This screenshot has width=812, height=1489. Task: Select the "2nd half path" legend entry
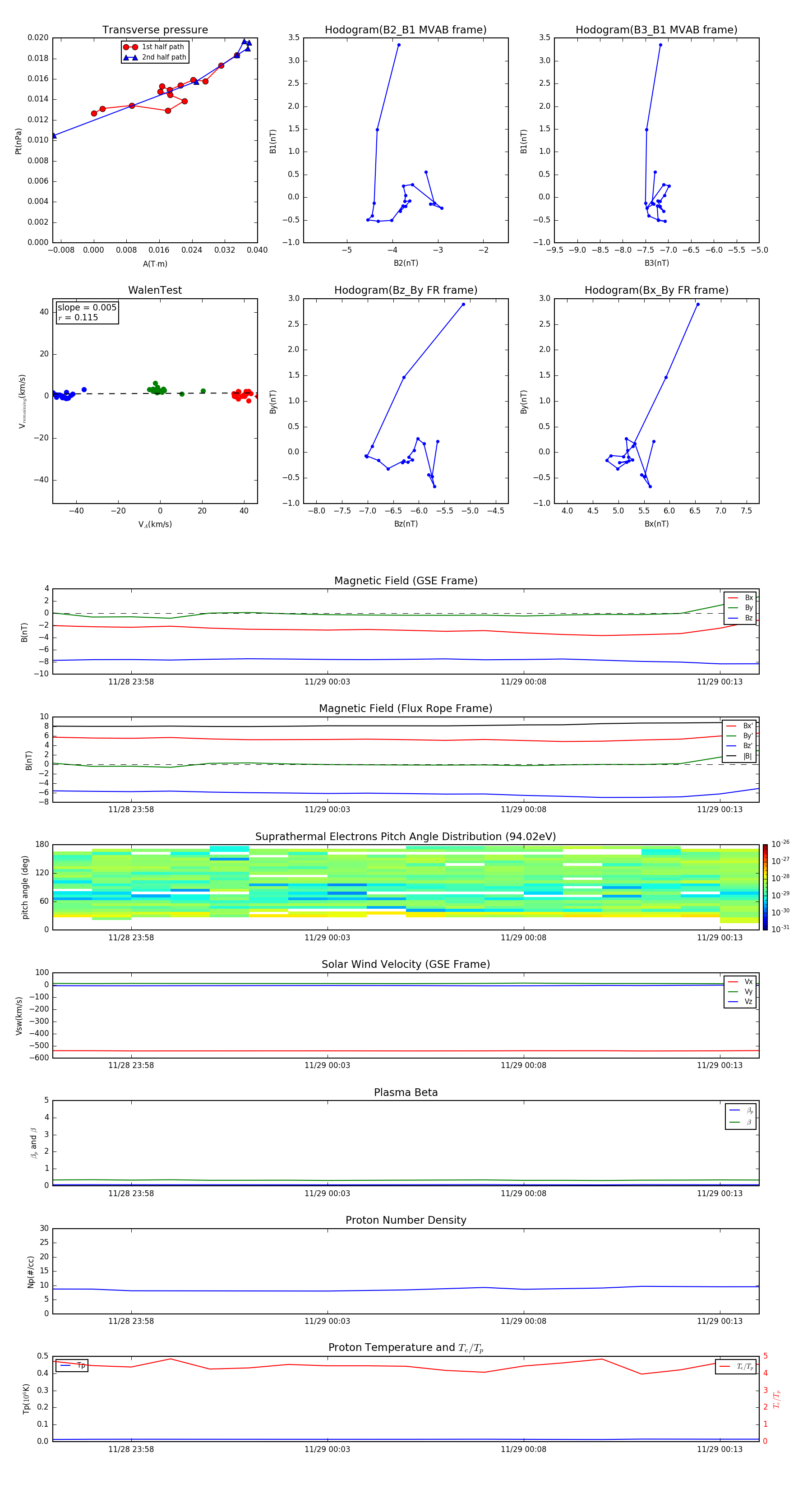(x=154, y=57)
